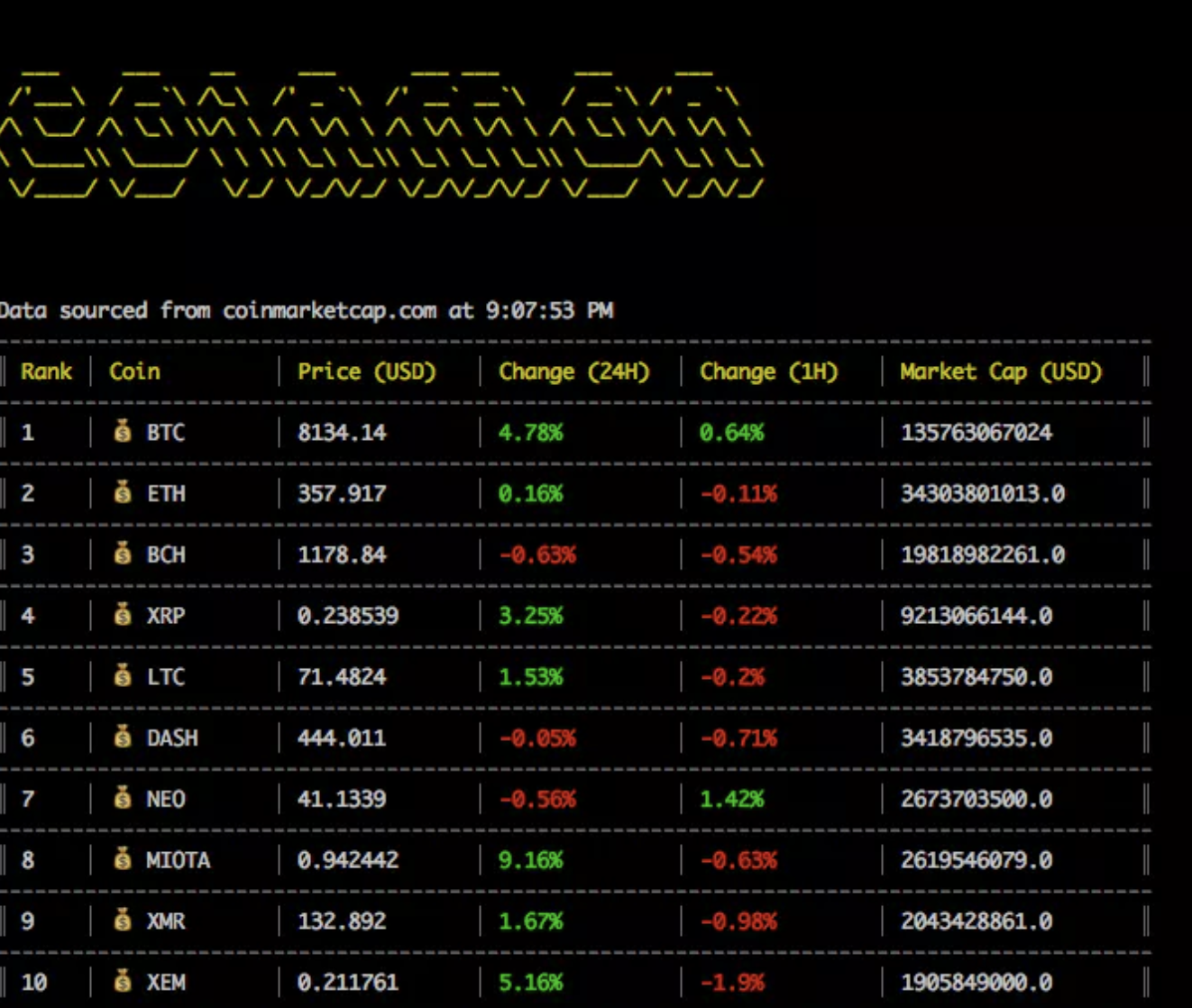This screenshot has width=1192, height=1008.
Task: Click BTC 1H change 0.64%
Action: coord(731,433)
